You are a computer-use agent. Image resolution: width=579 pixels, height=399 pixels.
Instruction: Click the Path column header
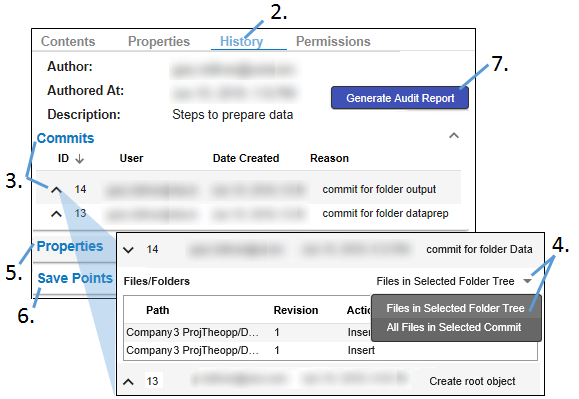158,310
